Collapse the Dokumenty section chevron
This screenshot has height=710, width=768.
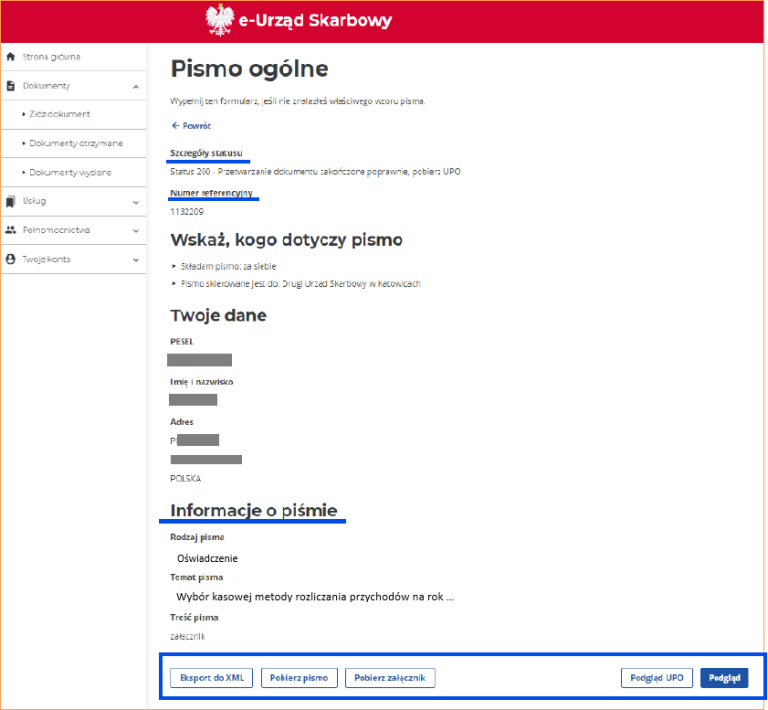136,87
